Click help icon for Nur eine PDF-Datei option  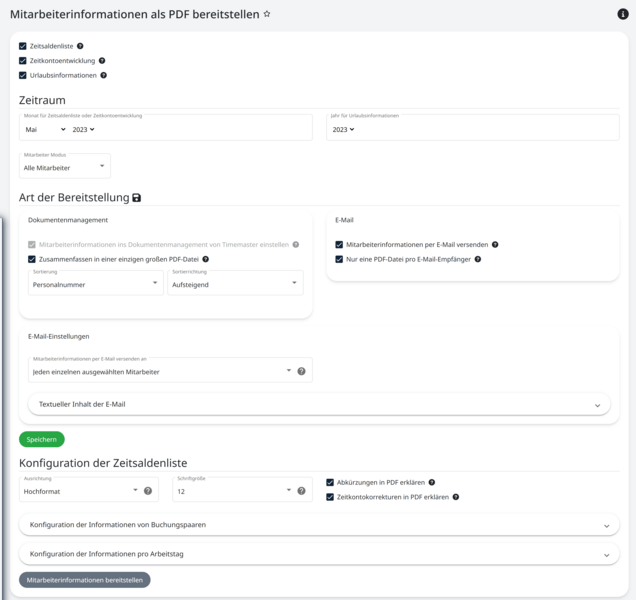pyautogui.click(x=478, y=259)
